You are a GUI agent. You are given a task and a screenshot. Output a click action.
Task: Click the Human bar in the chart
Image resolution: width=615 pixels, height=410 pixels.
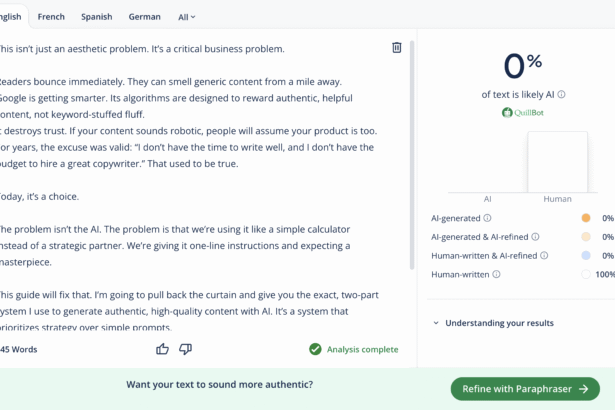pyautogui.click(x=557, y=162)
